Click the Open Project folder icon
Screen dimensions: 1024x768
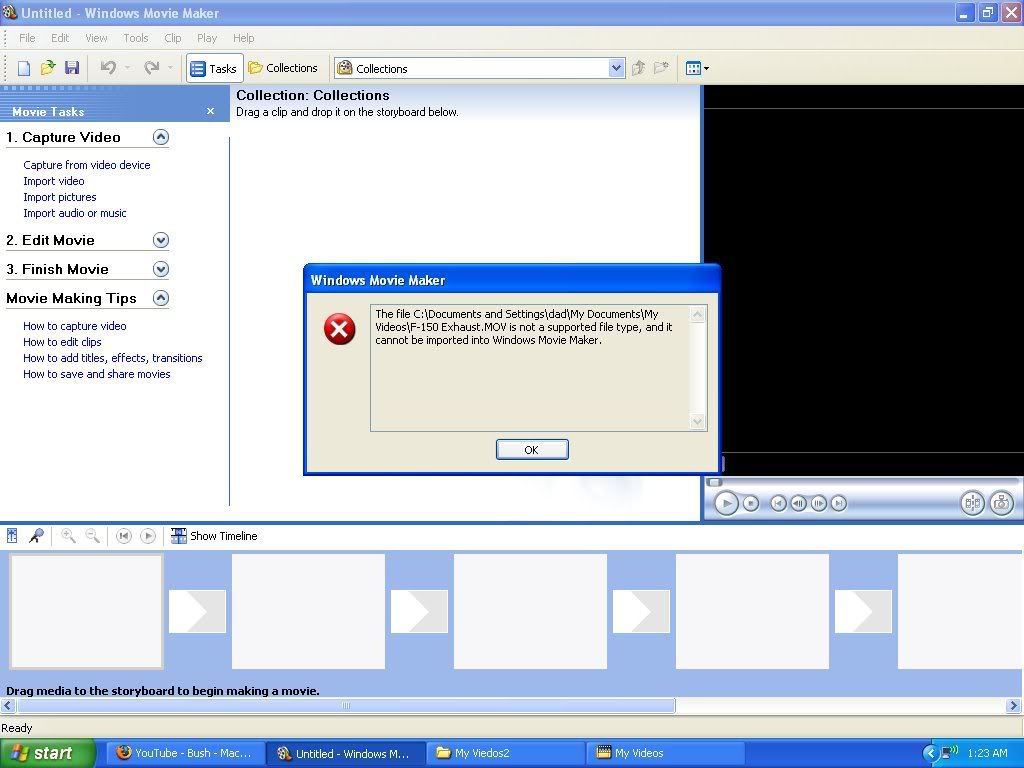47,68
